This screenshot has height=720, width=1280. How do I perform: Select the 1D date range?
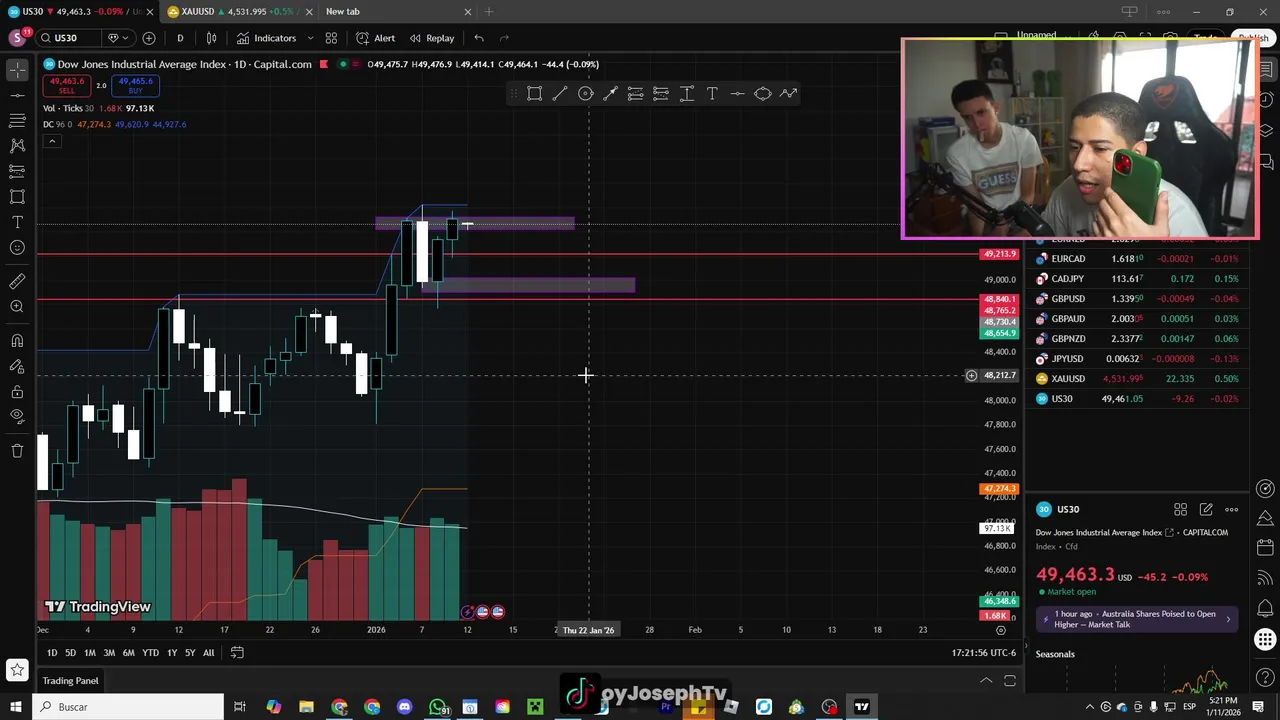pos(51,653)
